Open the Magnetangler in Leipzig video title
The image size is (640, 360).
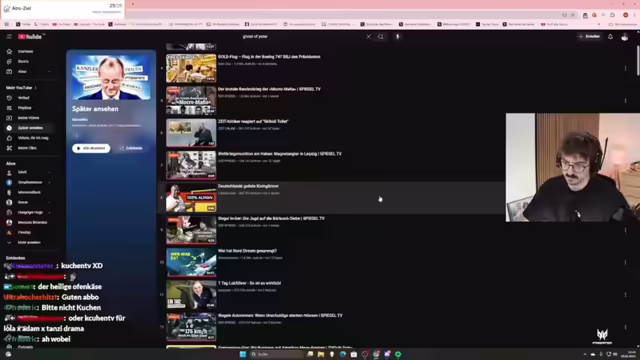[280, 154]
